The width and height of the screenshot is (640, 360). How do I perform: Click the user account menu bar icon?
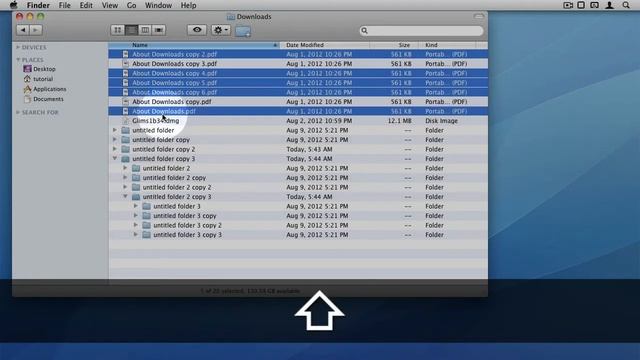click(x=609, y=5)
